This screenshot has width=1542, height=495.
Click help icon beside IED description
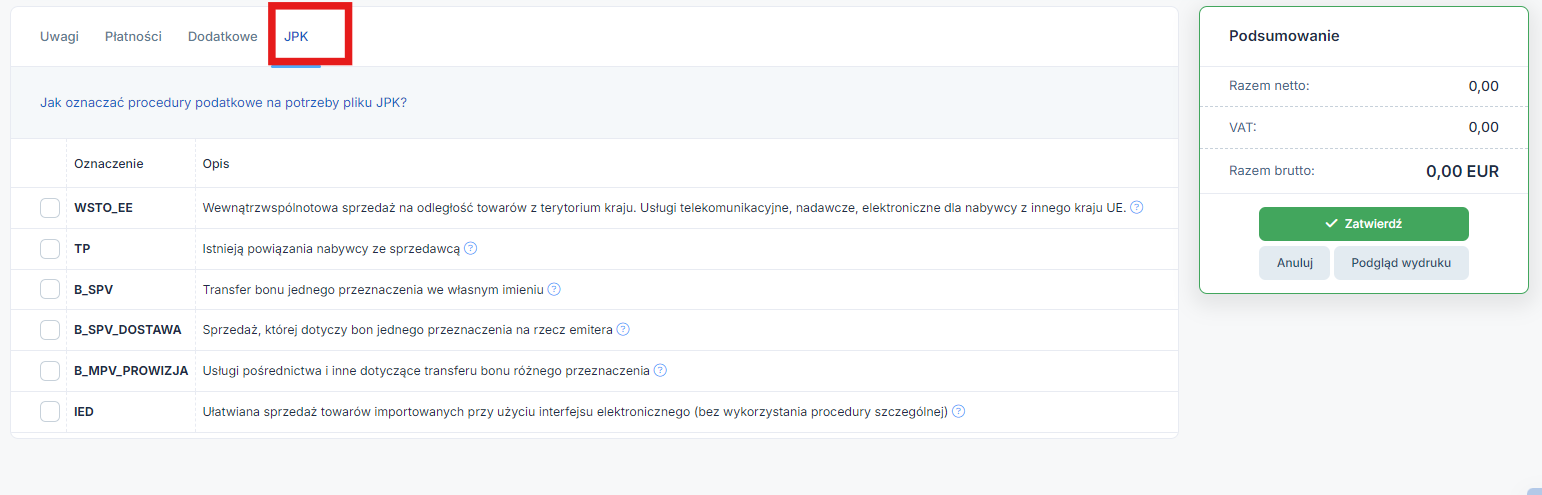tap(959, 411)
